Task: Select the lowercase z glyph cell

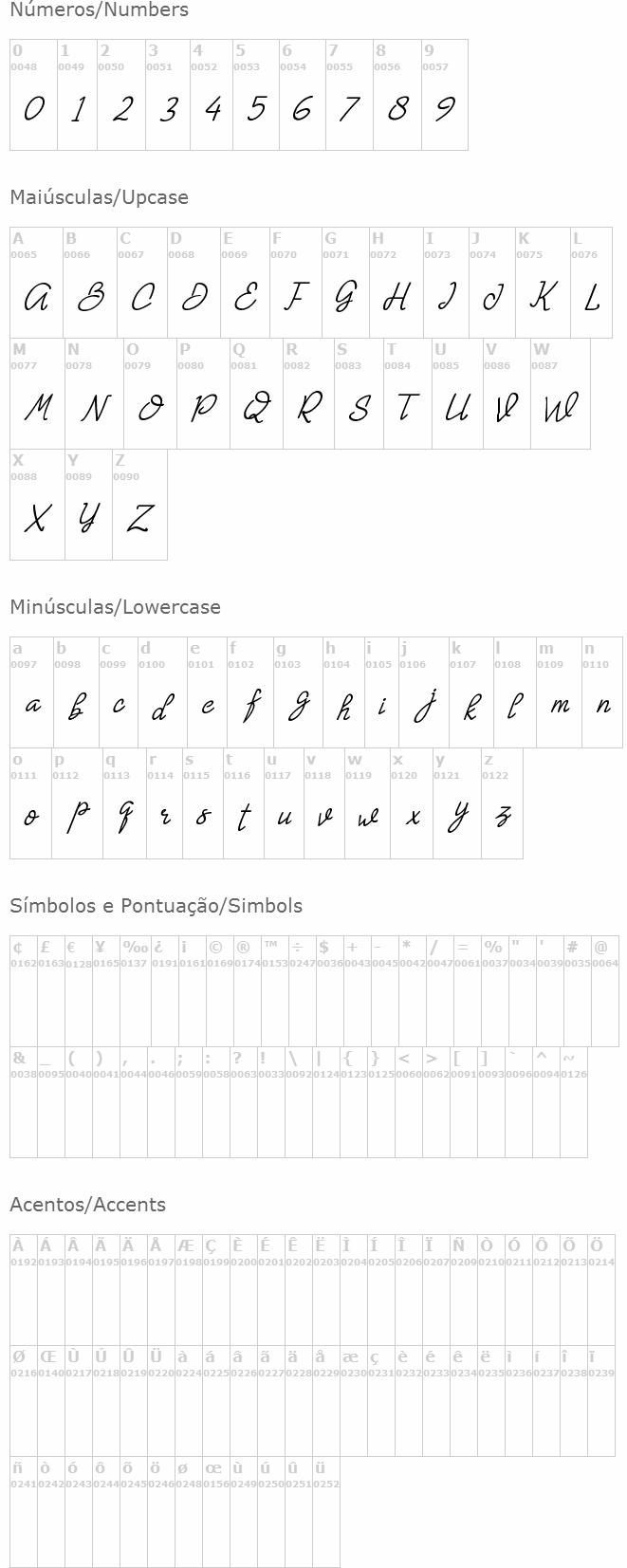Action: click(502, 803)
